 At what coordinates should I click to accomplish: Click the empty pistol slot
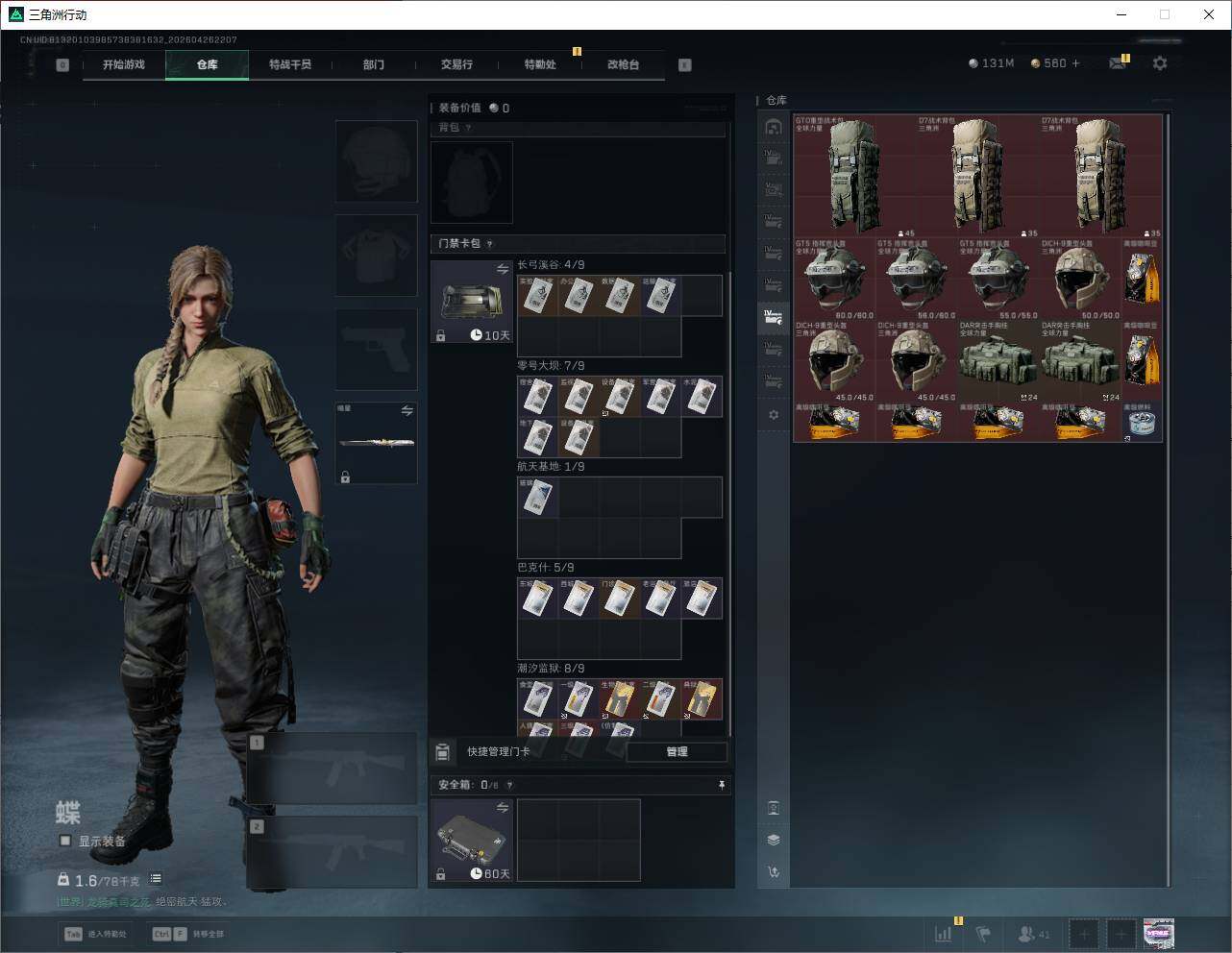click(x=376, y=349)
